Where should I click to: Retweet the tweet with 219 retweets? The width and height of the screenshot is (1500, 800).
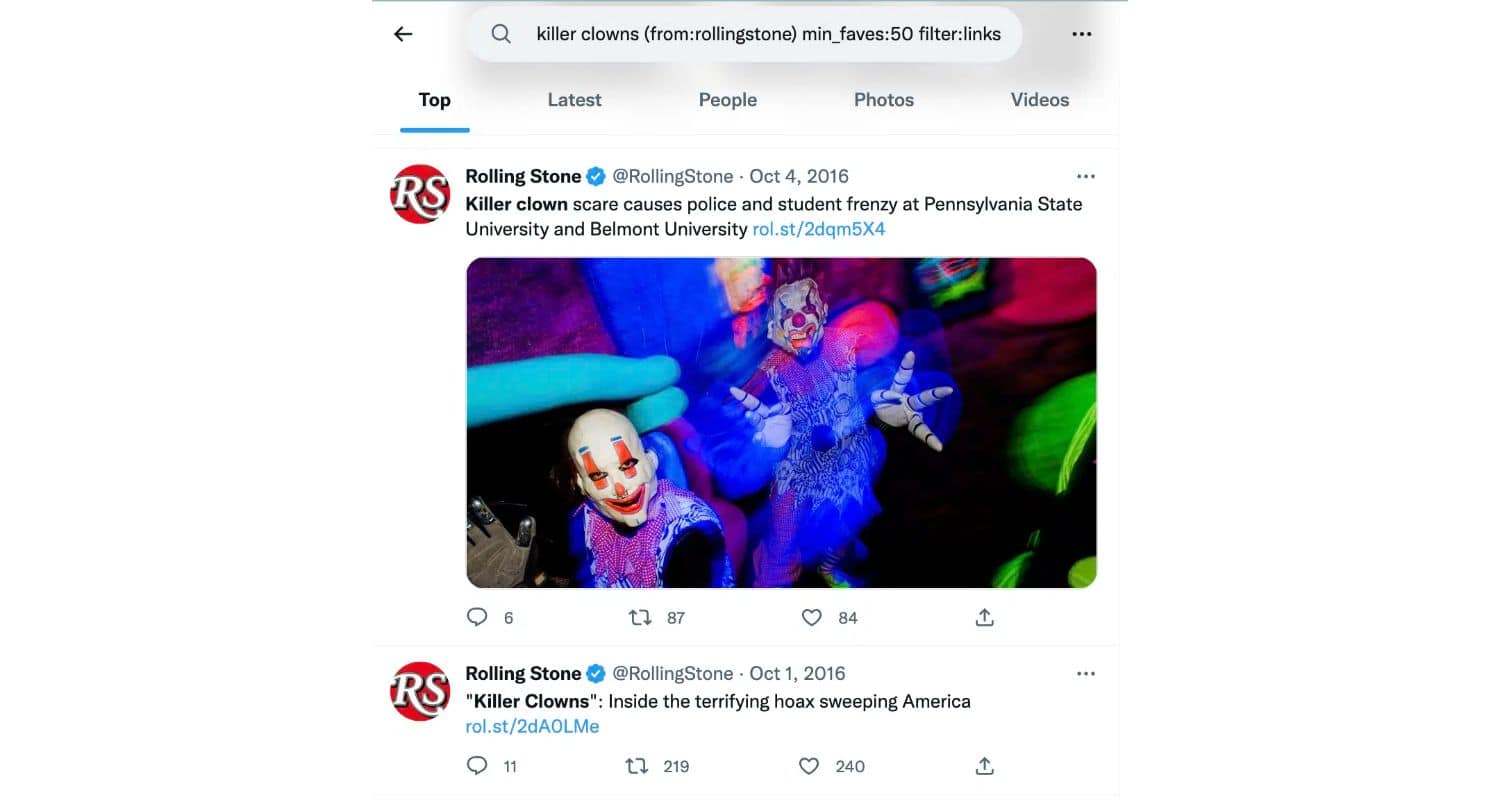click(x=636, y=766)
